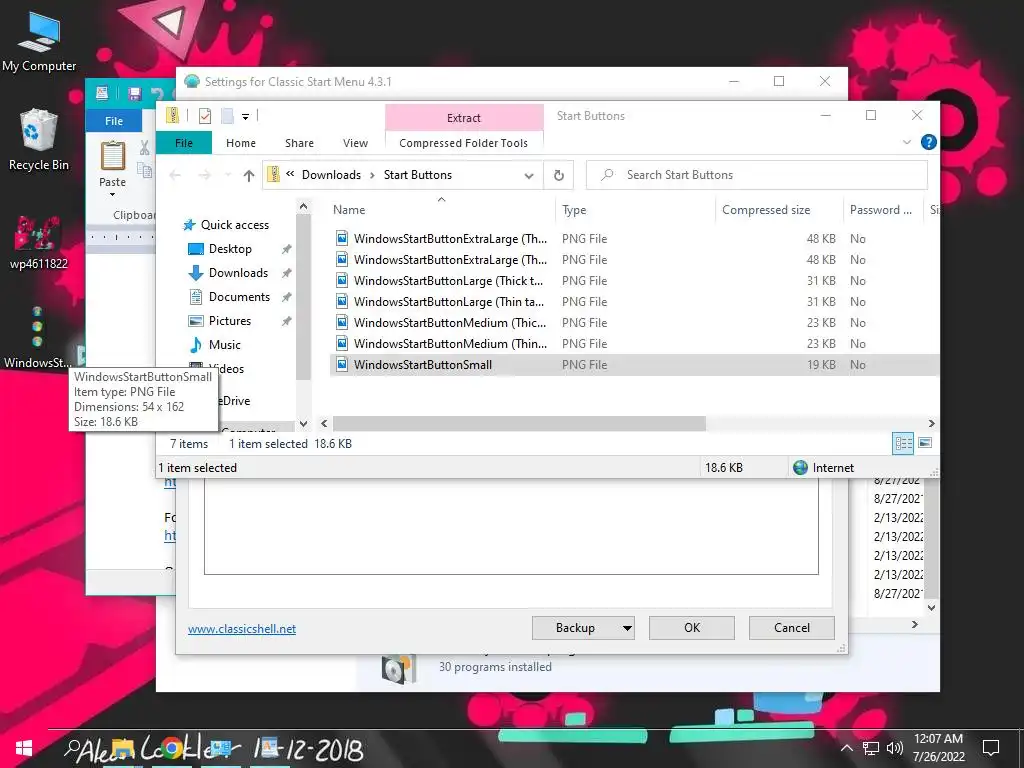Click the Classic Start Menu shell icon in its title bar
The width and height of the screenshot is (1024, 768).
point(191,82)
